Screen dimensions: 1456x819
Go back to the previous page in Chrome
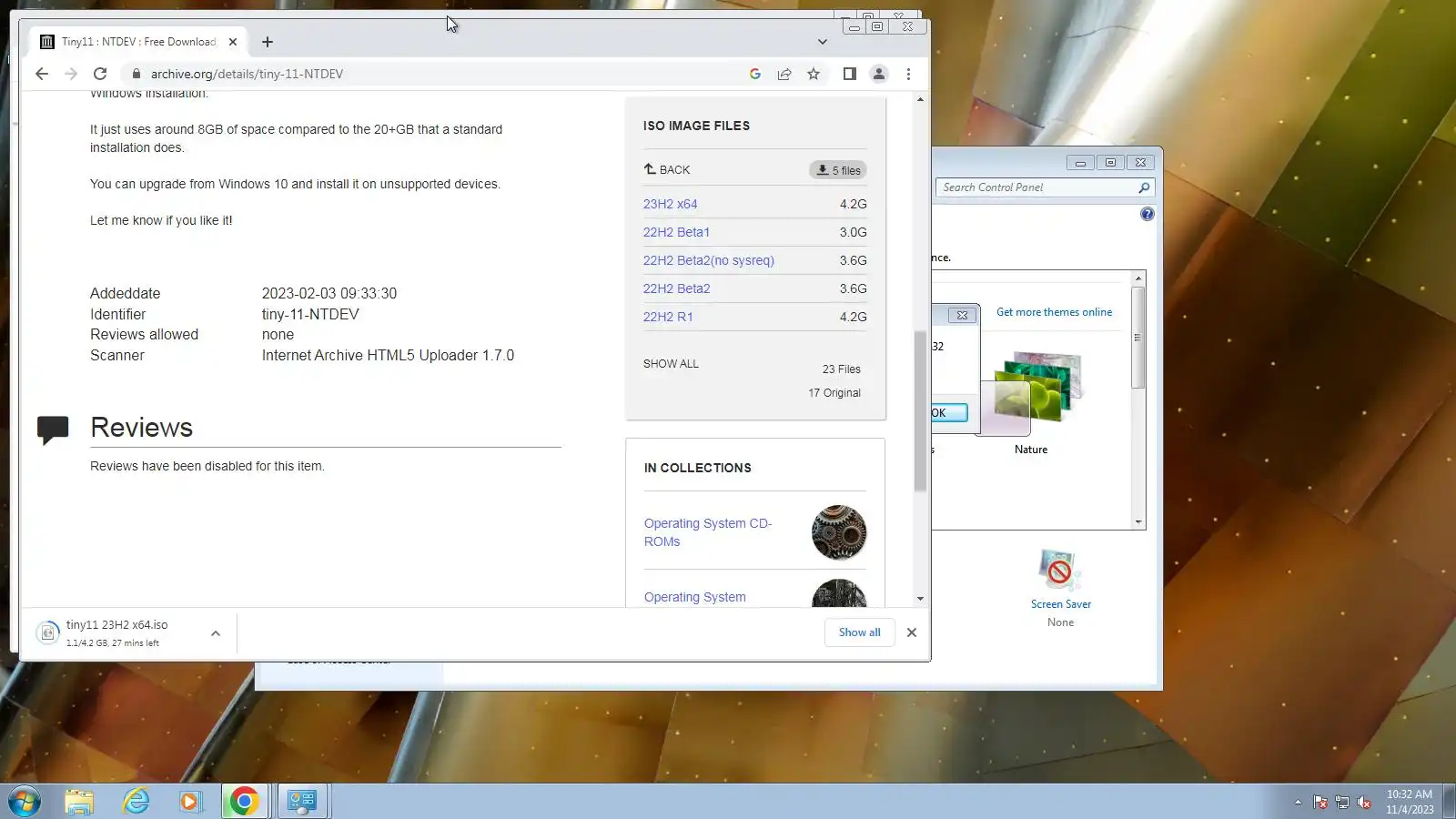click(42, 74)
